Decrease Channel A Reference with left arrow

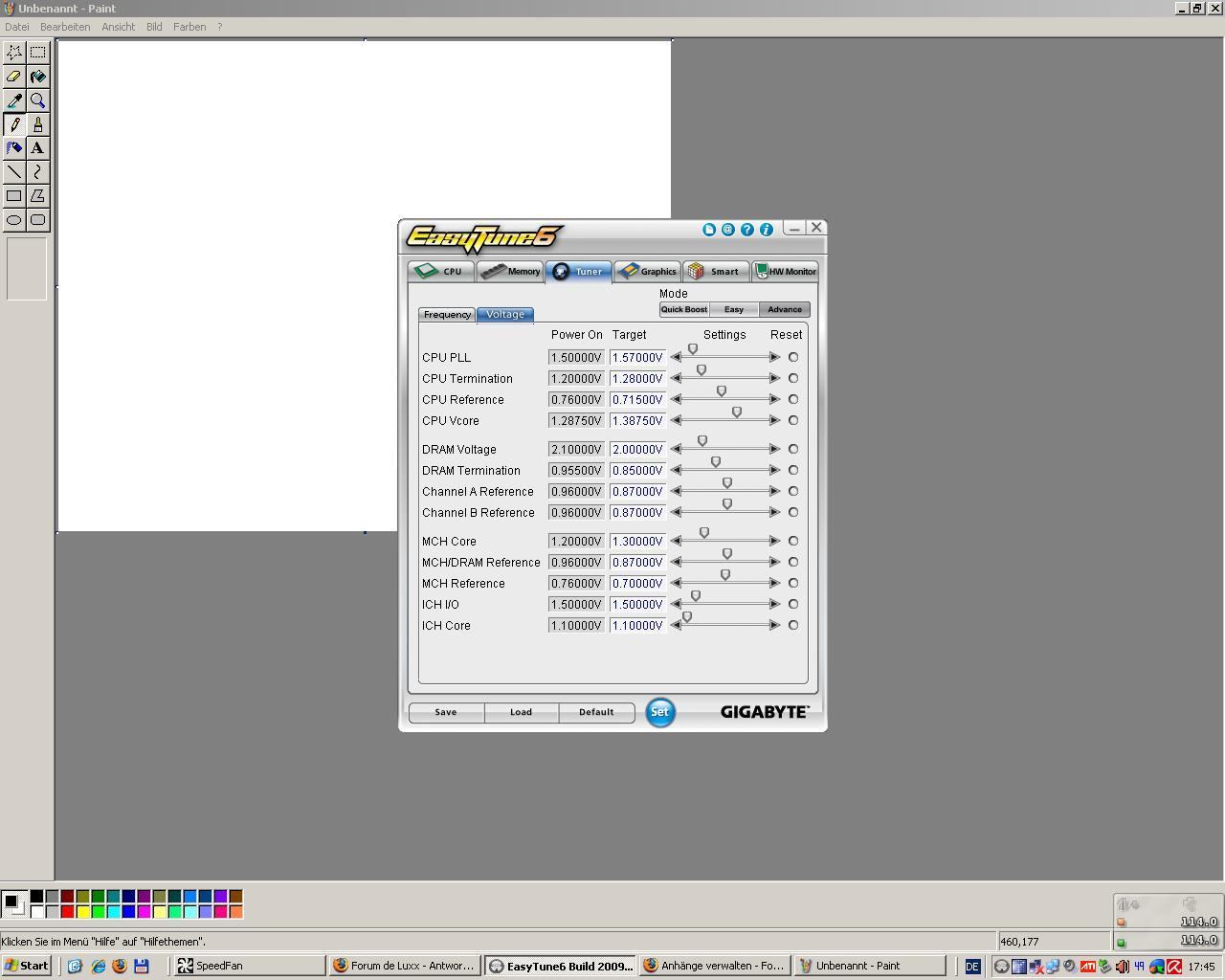676,491
